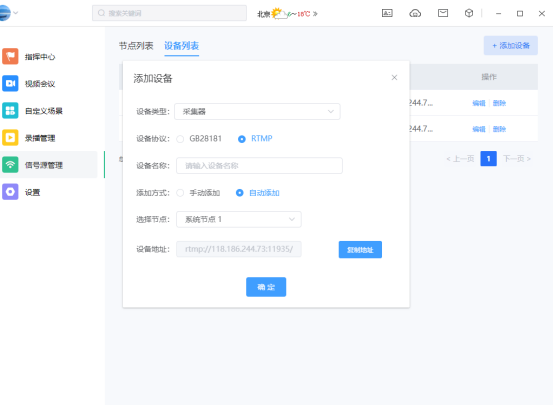This screenshot has height=405, width=553.
Task: Close the 添加设备 dialog
Action: [x=394, y=78]
